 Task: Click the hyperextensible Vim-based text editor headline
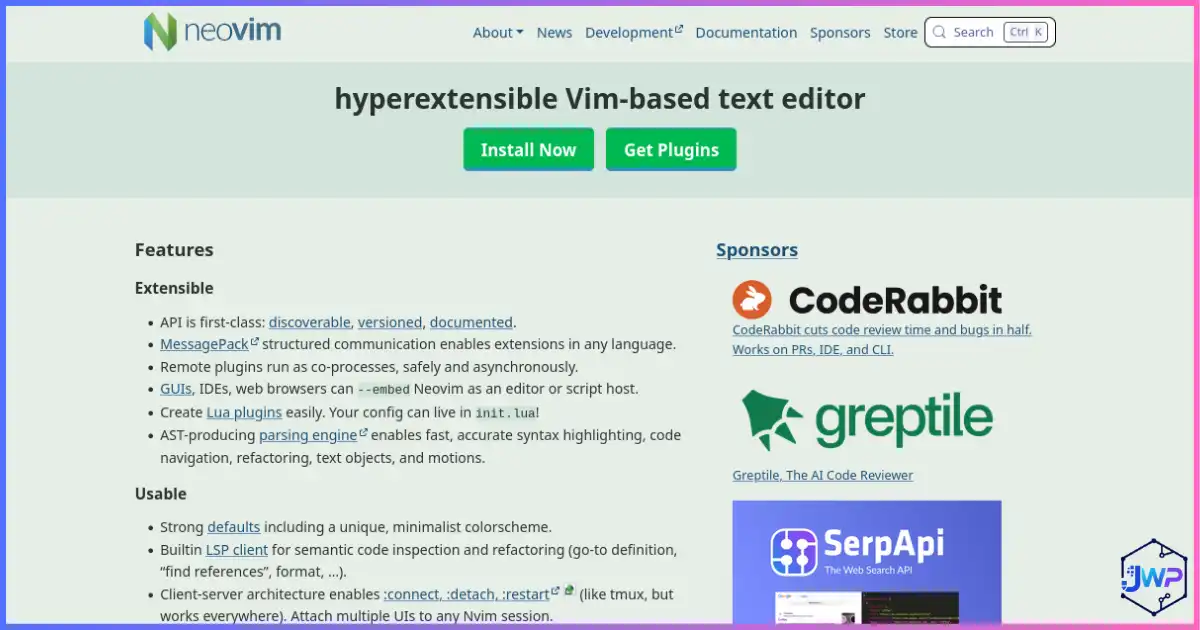click(x=600, y=99)
